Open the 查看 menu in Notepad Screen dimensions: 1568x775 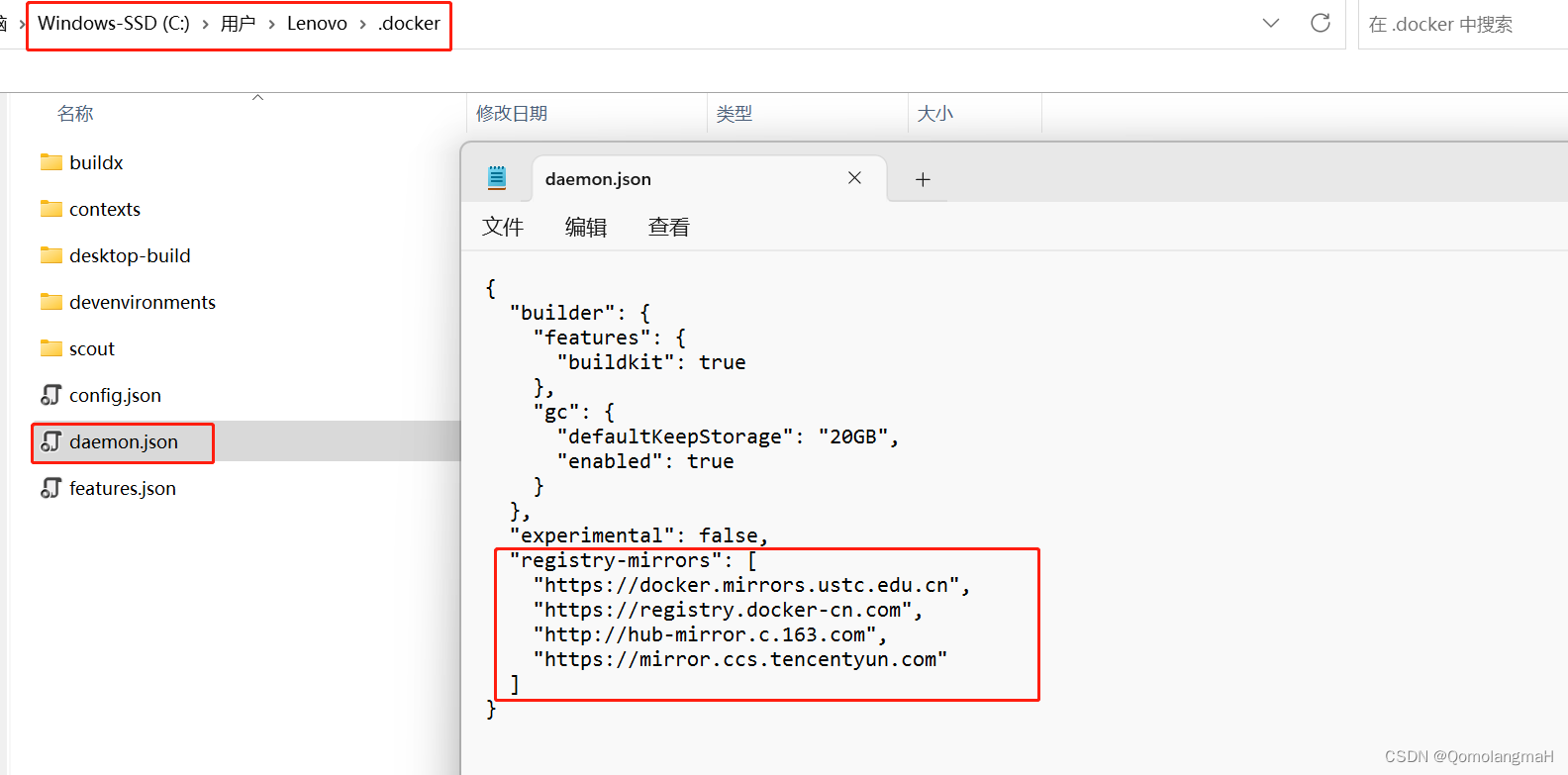coord(669,227)
